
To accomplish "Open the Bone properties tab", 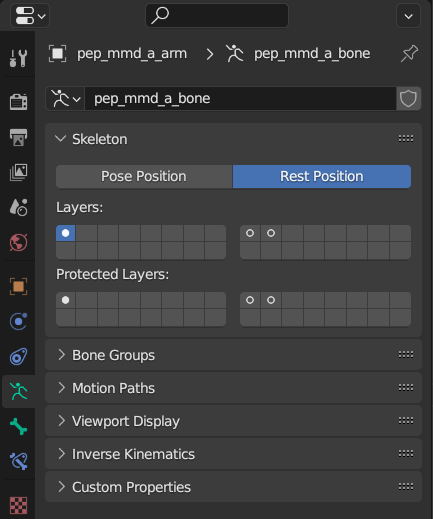I will [x=18, y=427].
